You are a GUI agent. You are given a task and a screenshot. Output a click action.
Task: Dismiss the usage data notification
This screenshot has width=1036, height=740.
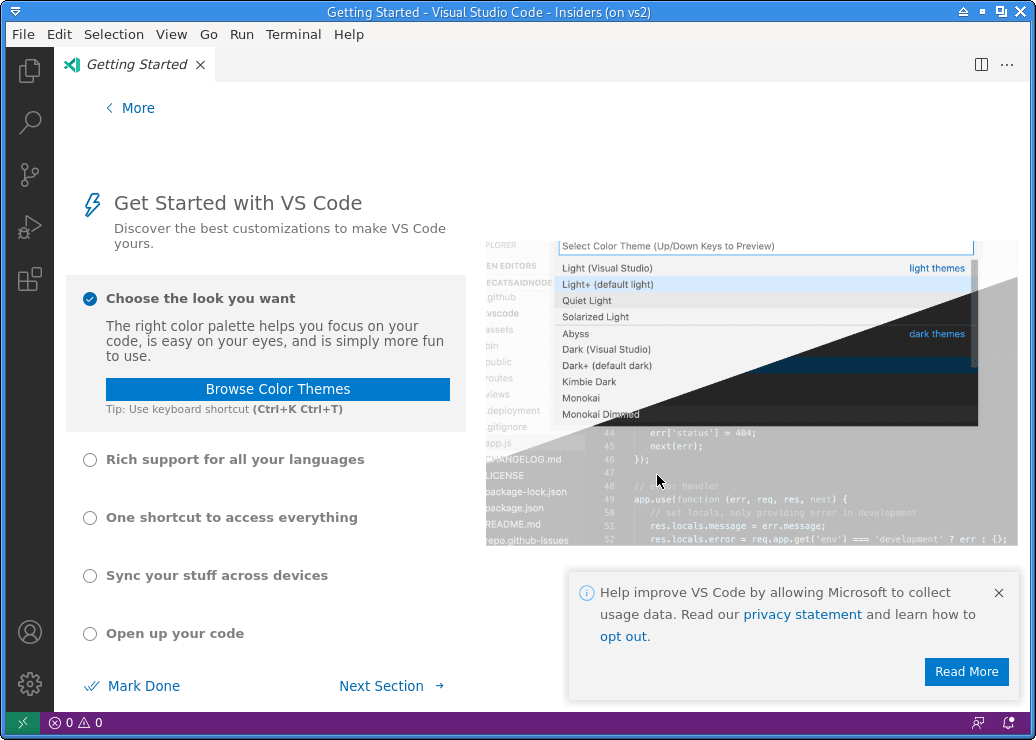(999, 593)
